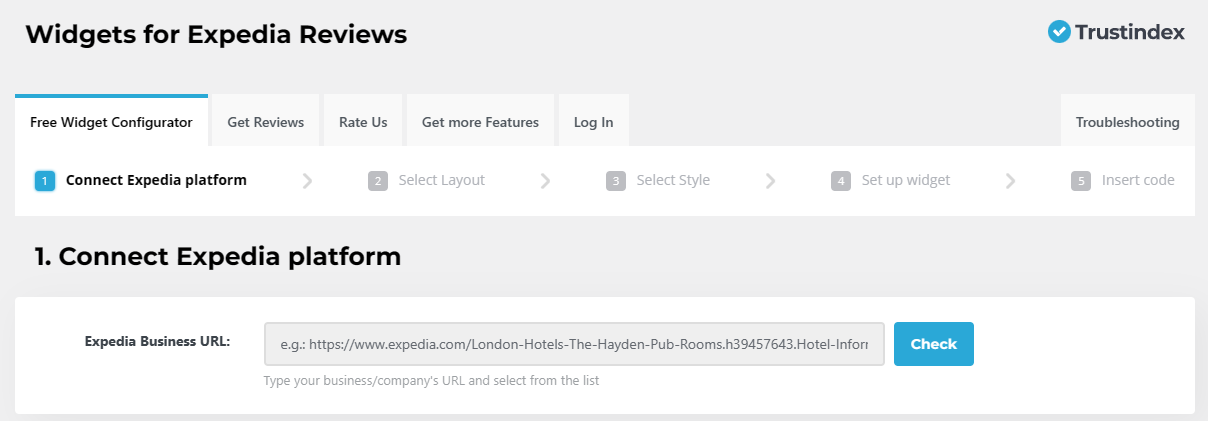The width and height of the screenshot is (1208, 421).
Task: Go to the Get more Features tab
Action: 480,122
